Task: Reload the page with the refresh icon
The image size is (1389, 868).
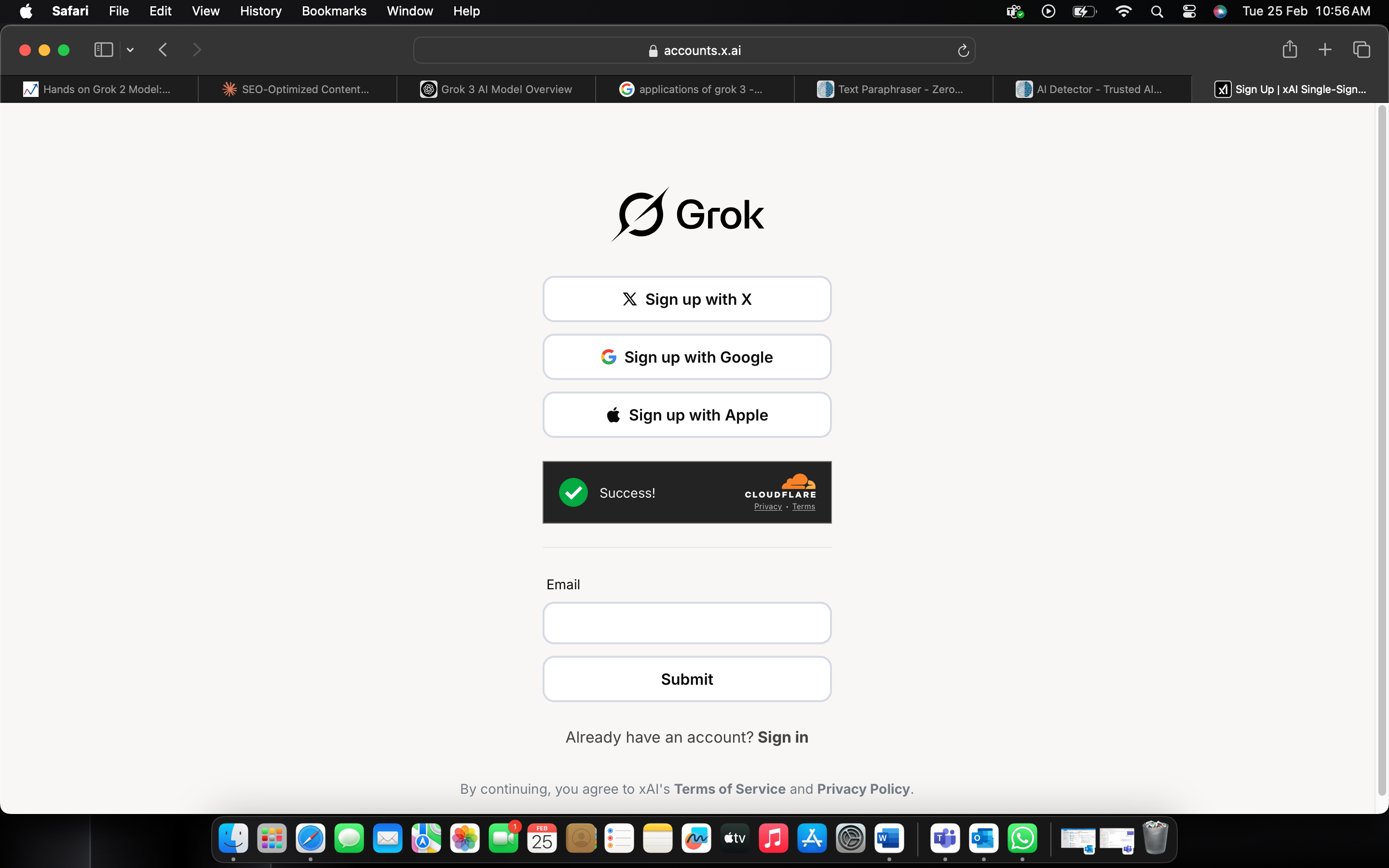Action: tap(963, 51)
